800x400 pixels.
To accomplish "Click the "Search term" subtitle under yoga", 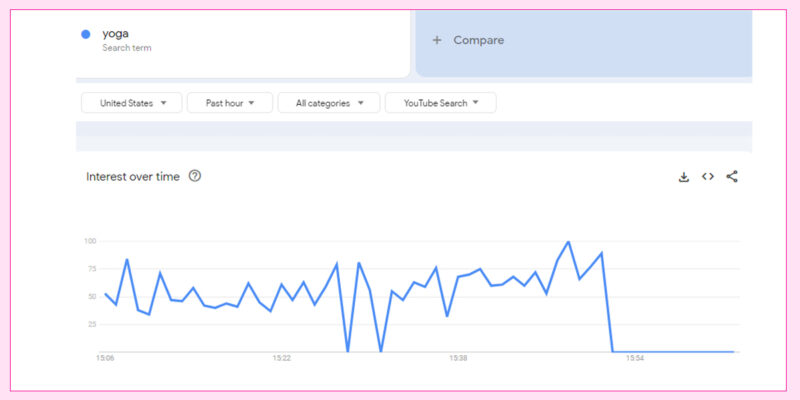I will (x=127, y=48).
